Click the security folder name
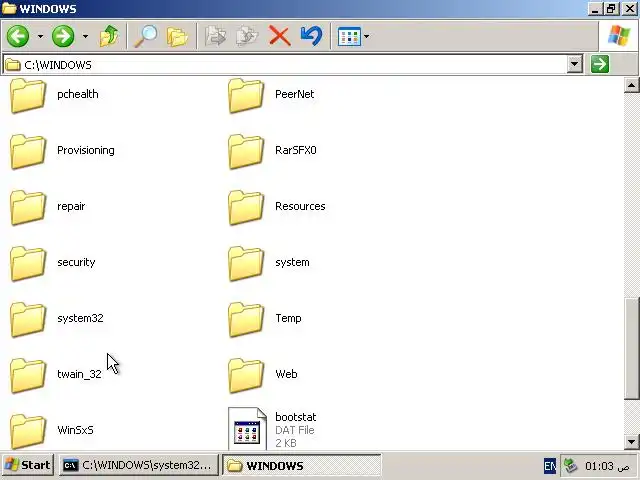Image resolution: width=640 pixels, height=480 pixels. [76, 262]
